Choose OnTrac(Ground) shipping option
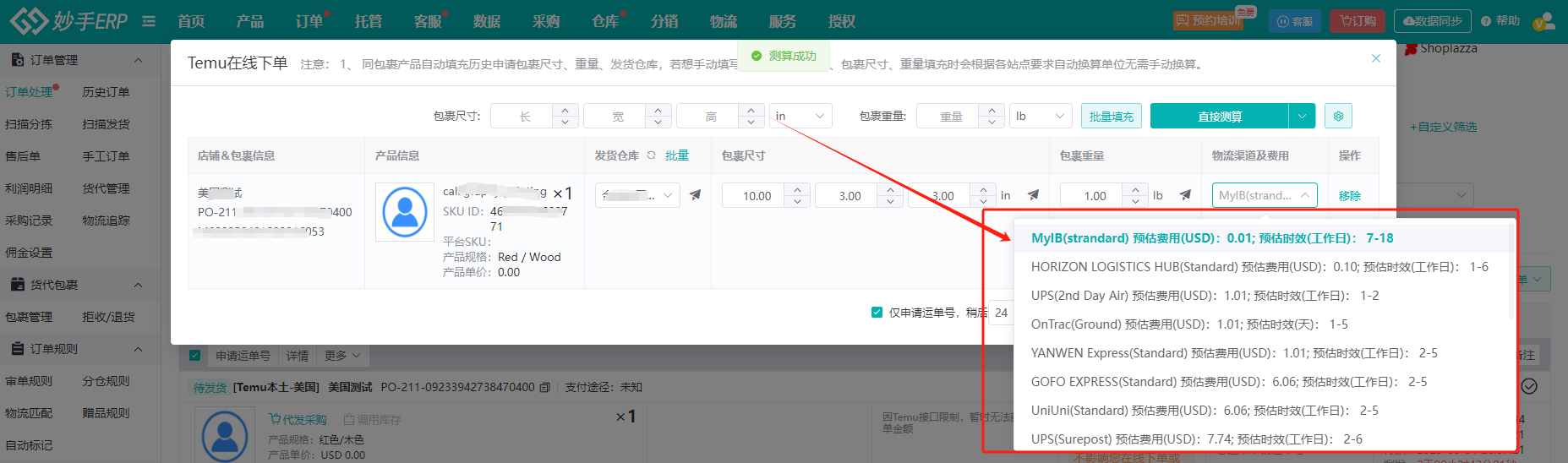 pos(1264,324)
